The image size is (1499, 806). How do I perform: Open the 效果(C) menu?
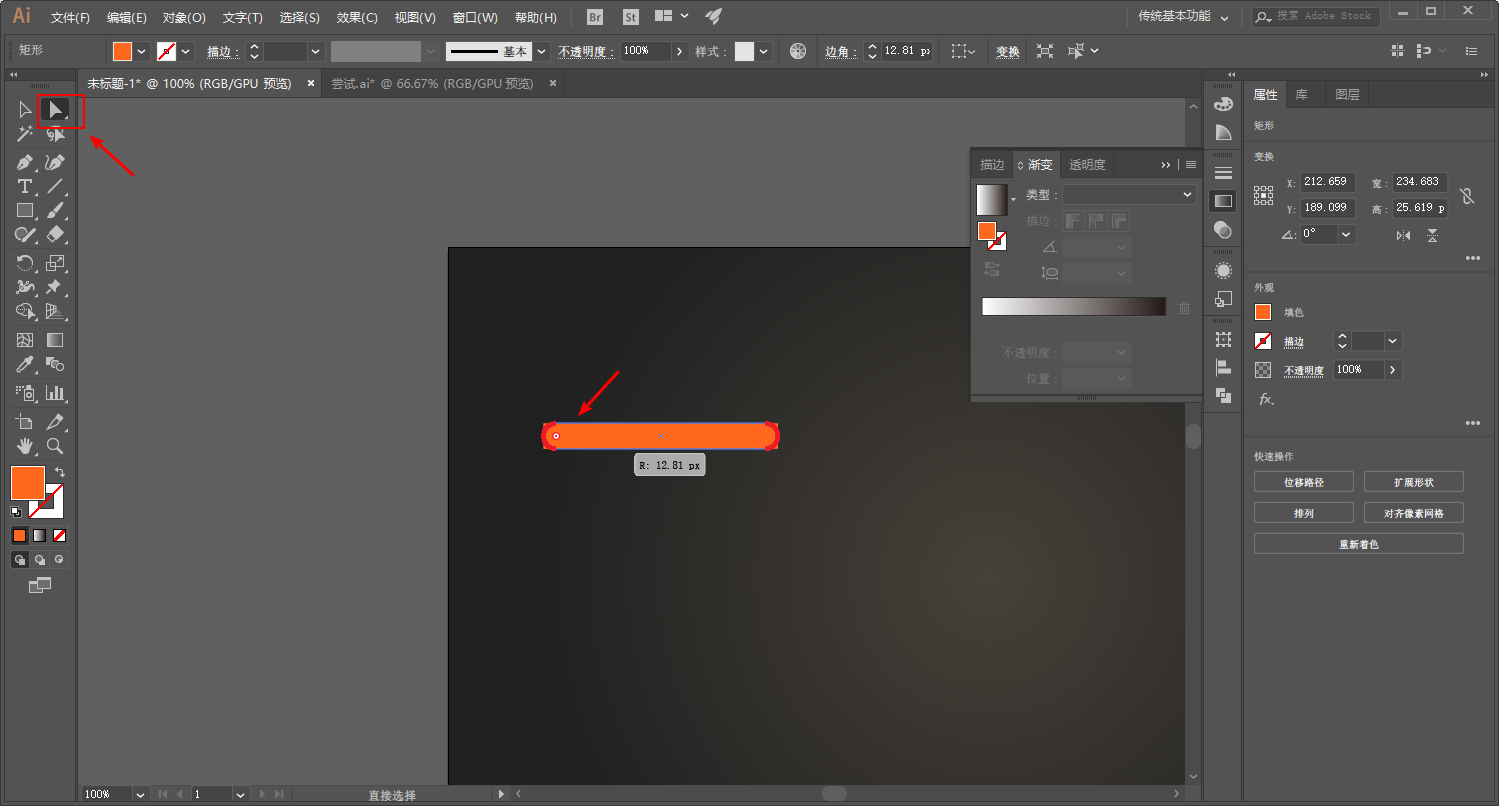(357, 18)
